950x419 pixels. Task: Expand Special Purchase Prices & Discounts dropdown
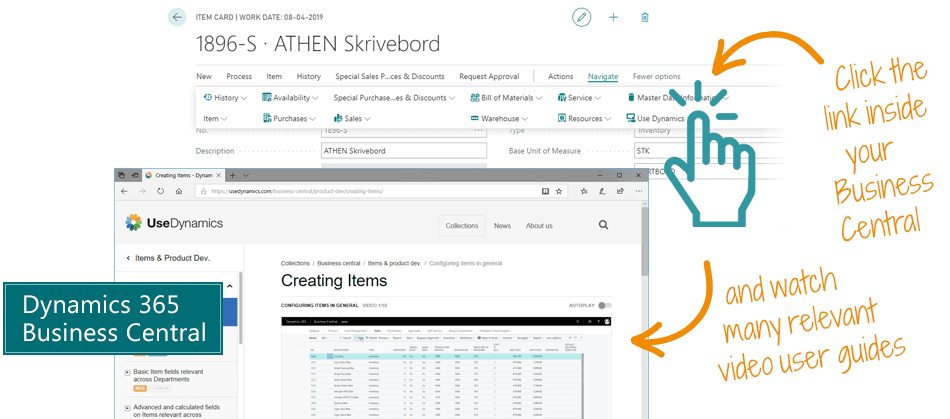point(394,97)
